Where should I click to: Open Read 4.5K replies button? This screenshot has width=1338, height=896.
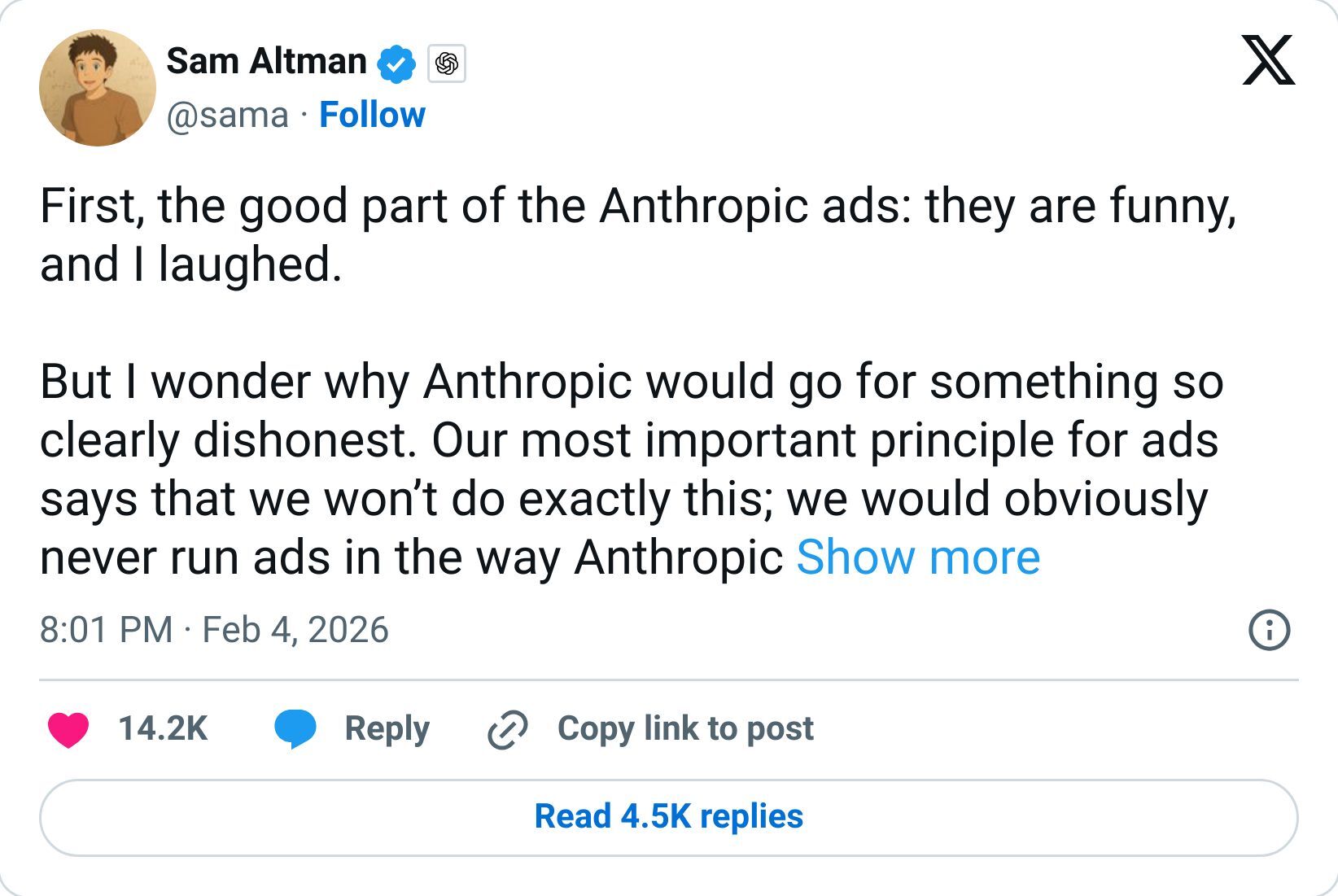[x=668, y=817]
